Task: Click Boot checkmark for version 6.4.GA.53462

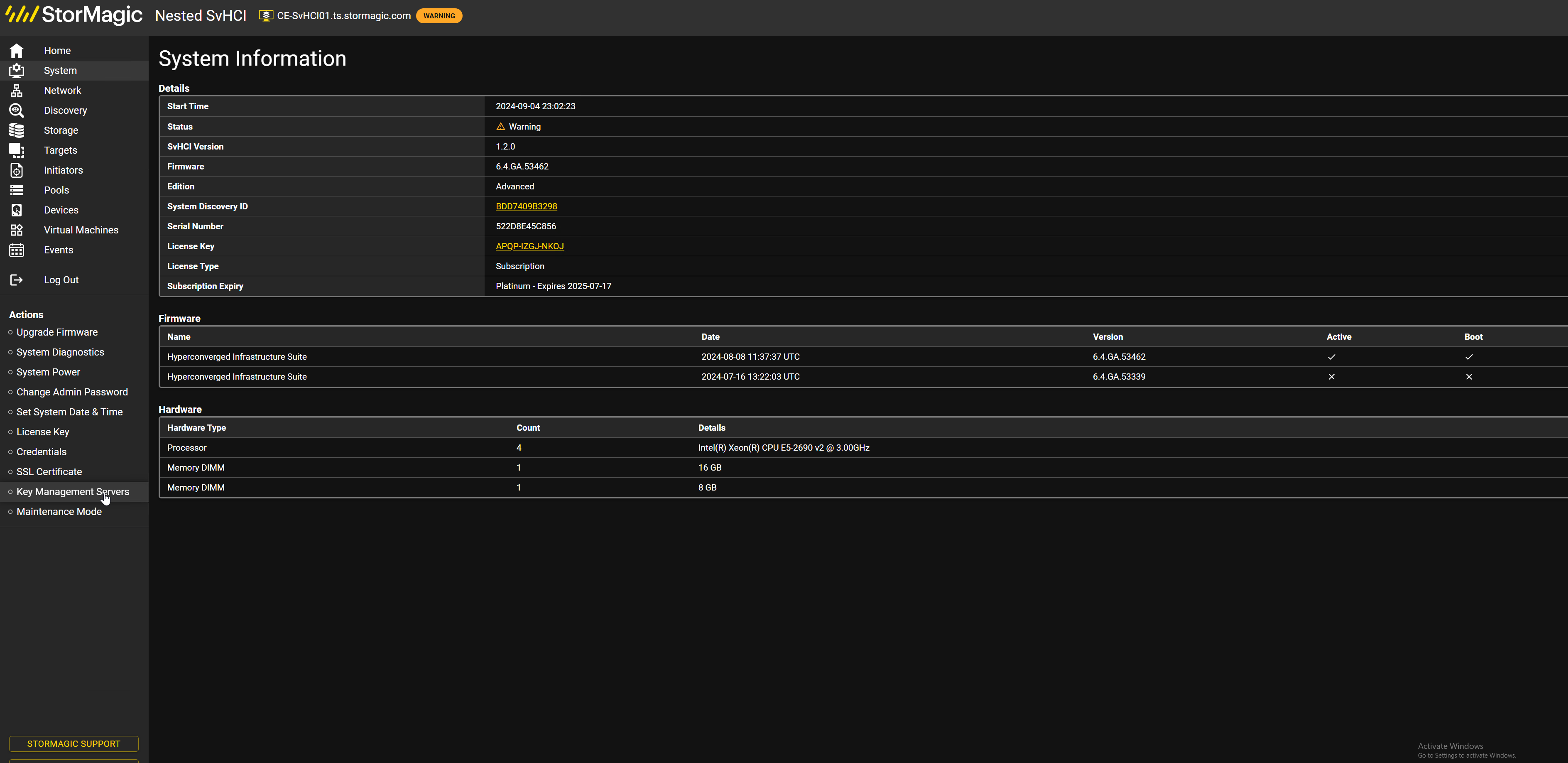Action: [1469, 357]
